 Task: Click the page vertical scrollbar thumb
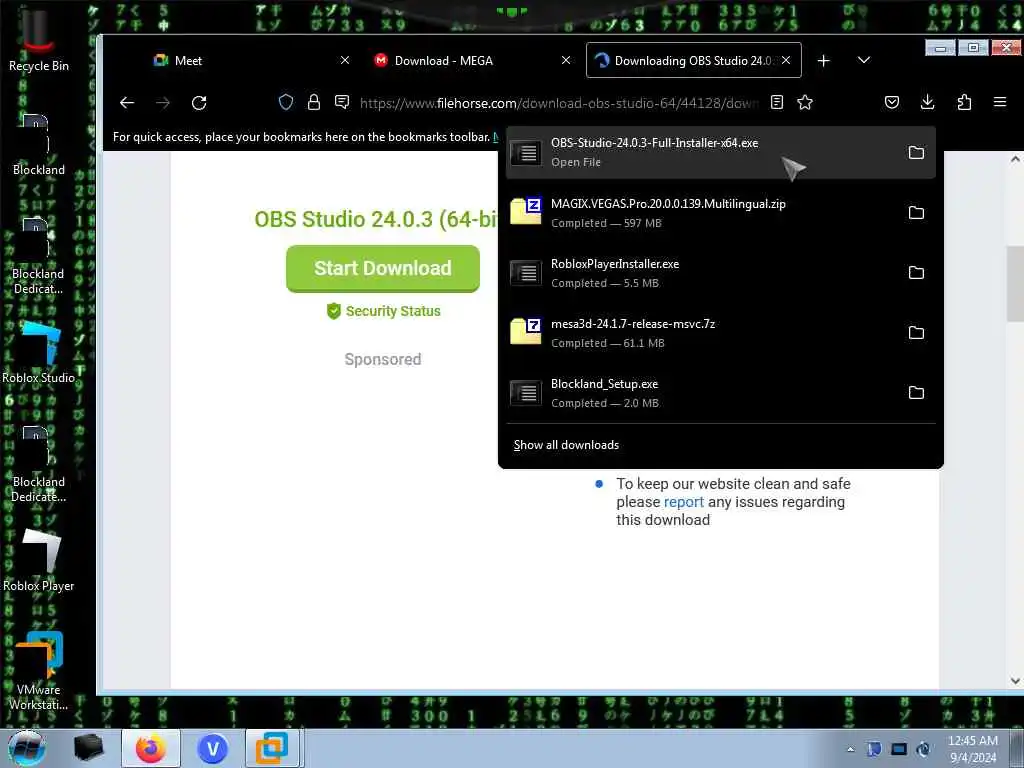tap(1015, 283)
